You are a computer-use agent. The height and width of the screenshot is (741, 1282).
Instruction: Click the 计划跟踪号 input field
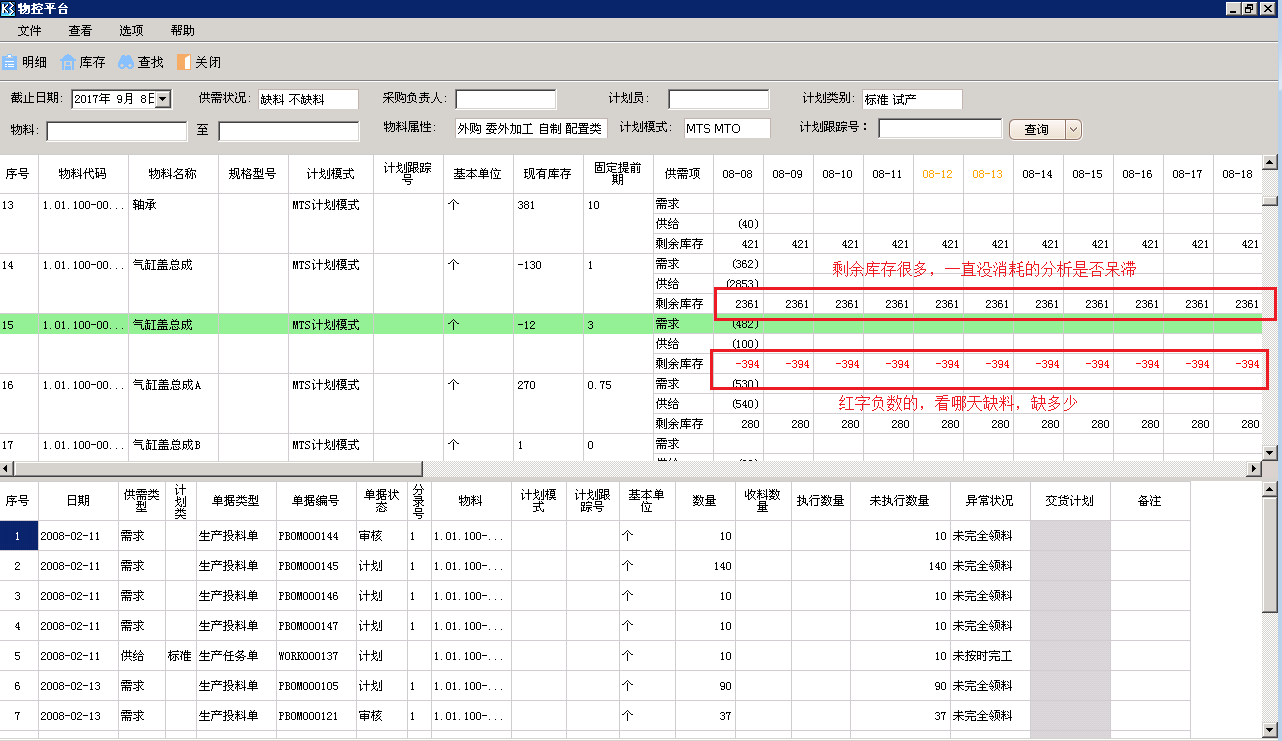(x=940, y=128)
